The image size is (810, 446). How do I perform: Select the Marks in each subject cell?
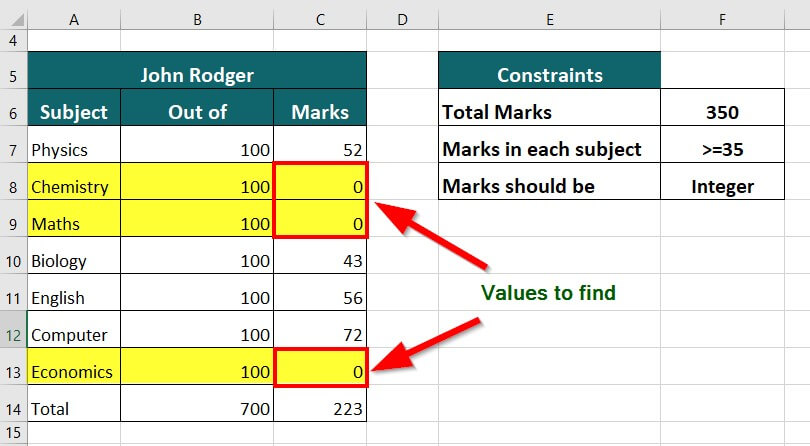click(x=549, y=144)
